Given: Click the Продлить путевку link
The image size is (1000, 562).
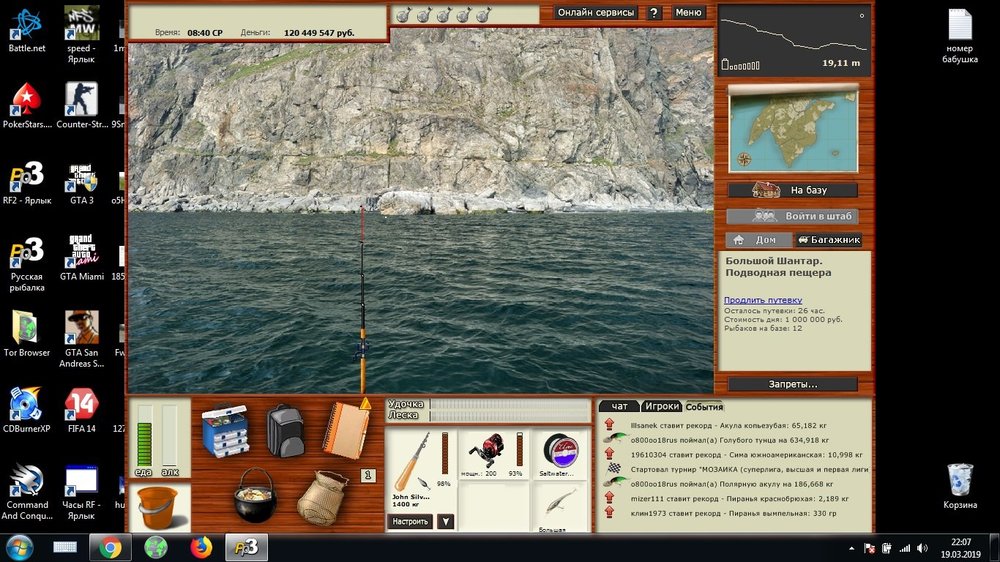Looking at the screenshot, I should click(763, 300).
